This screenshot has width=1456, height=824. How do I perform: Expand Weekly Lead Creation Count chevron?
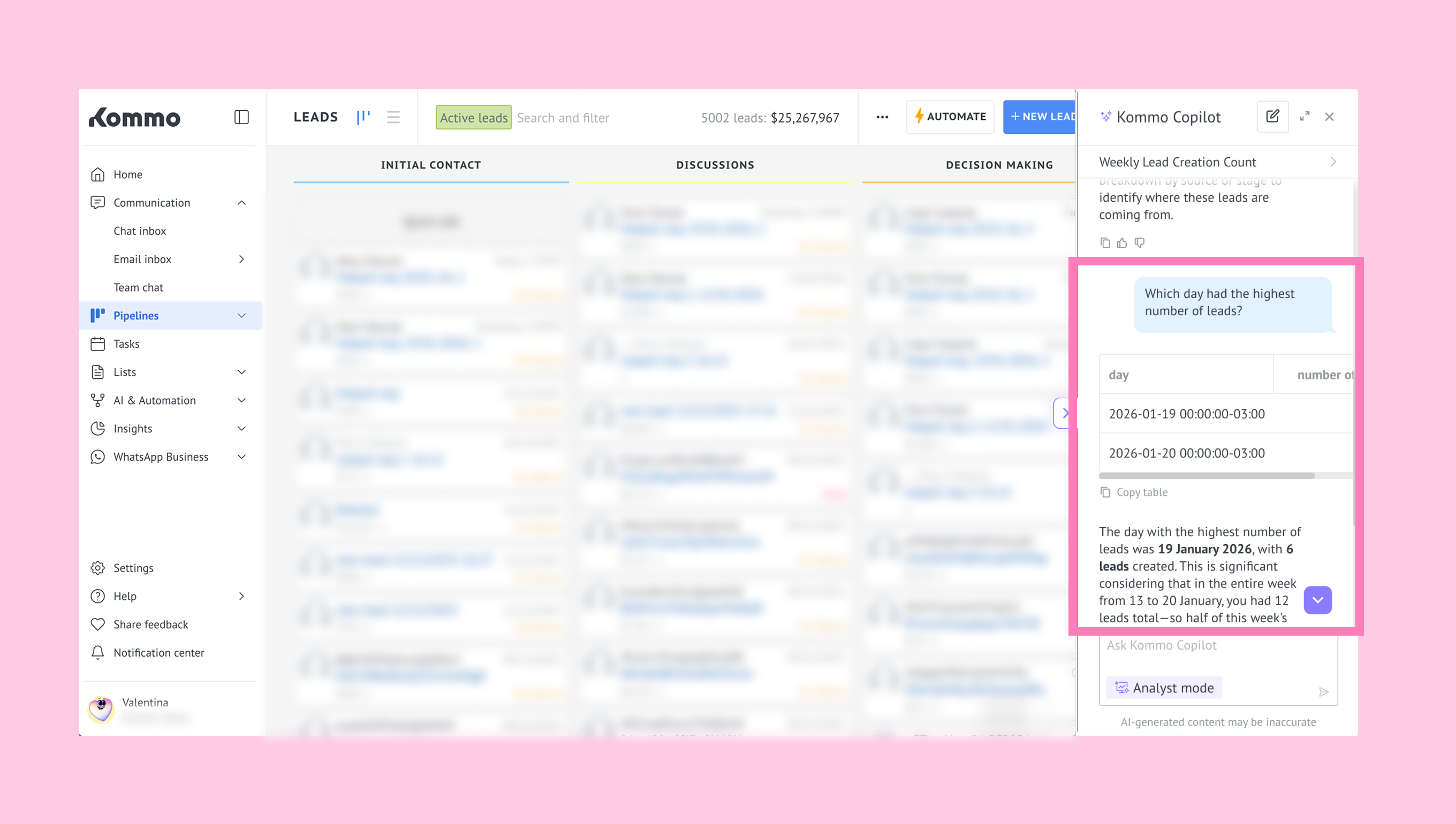click(x=1332, y=163)
